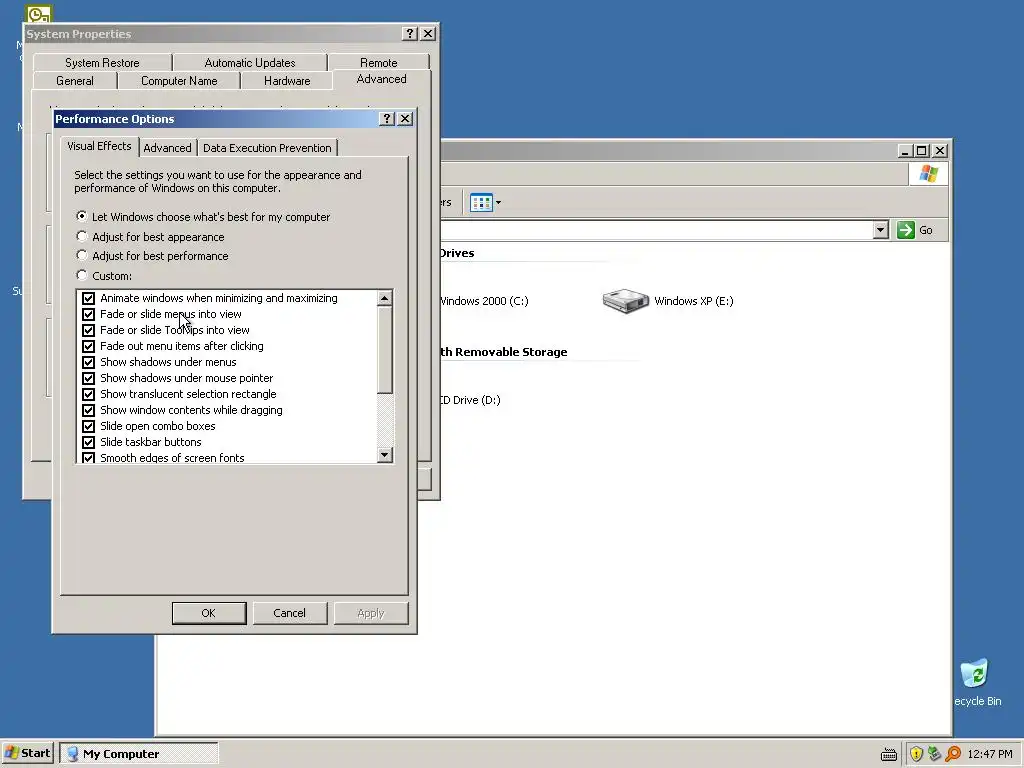Select System Properties Advanced tab
The height and width of the screenshot is (768, 1024).
[x=381, y=79]
